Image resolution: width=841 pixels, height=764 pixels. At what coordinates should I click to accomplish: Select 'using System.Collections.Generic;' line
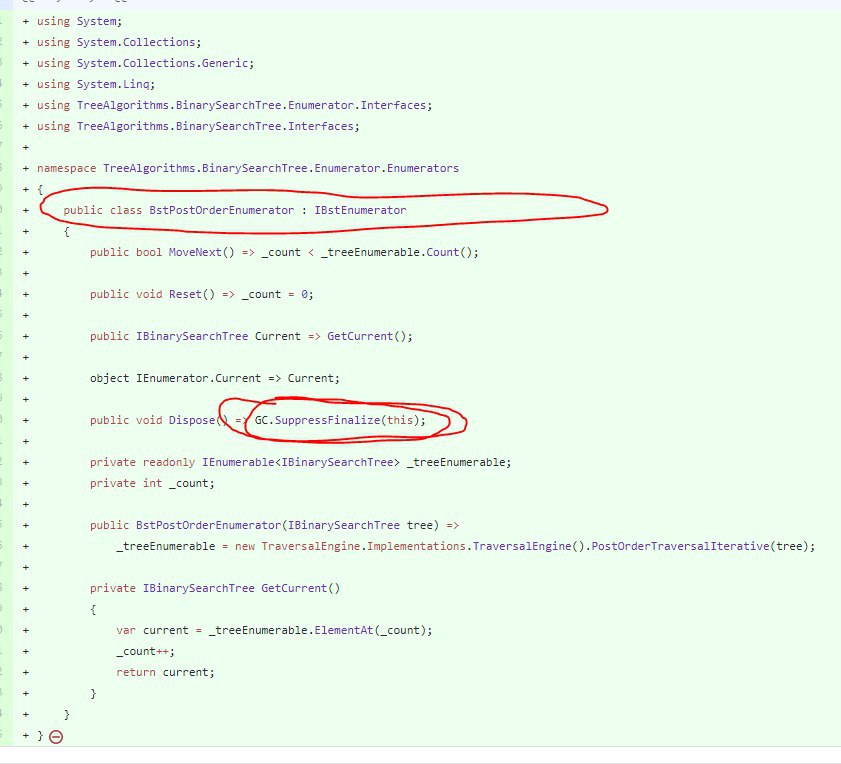click(x=145, y=63)
